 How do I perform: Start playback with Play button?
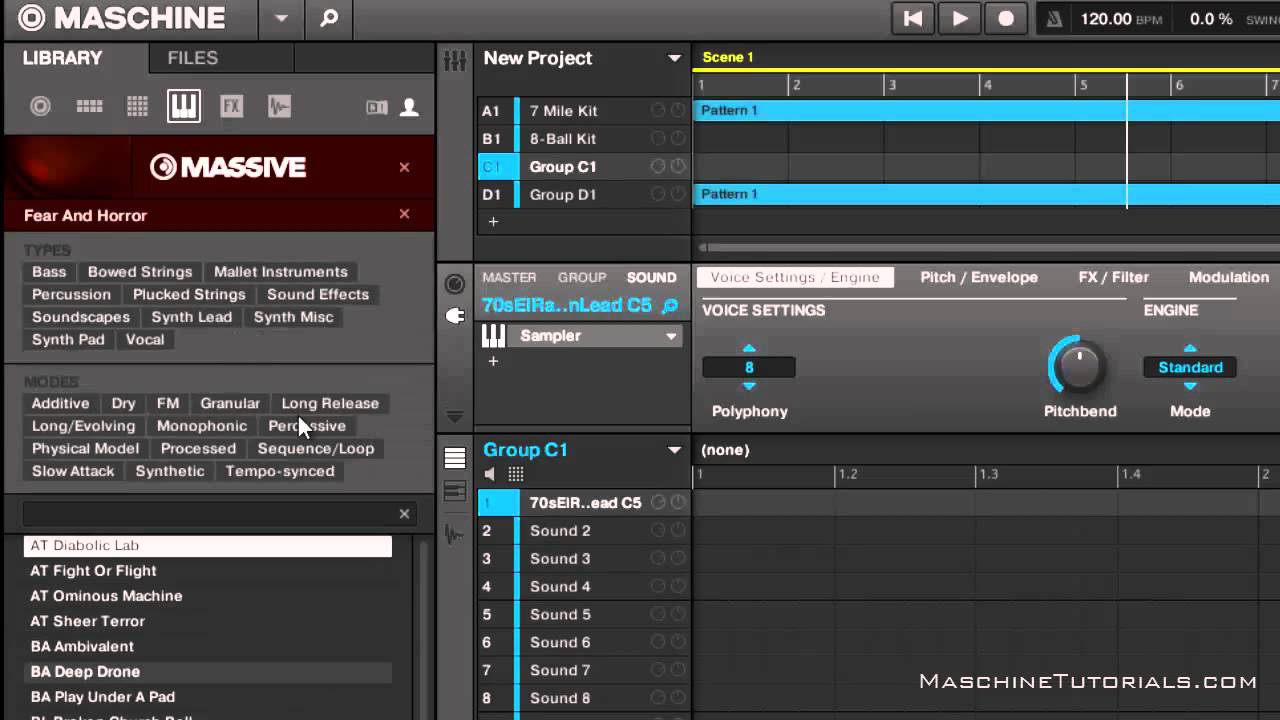(x=960, y=18)
